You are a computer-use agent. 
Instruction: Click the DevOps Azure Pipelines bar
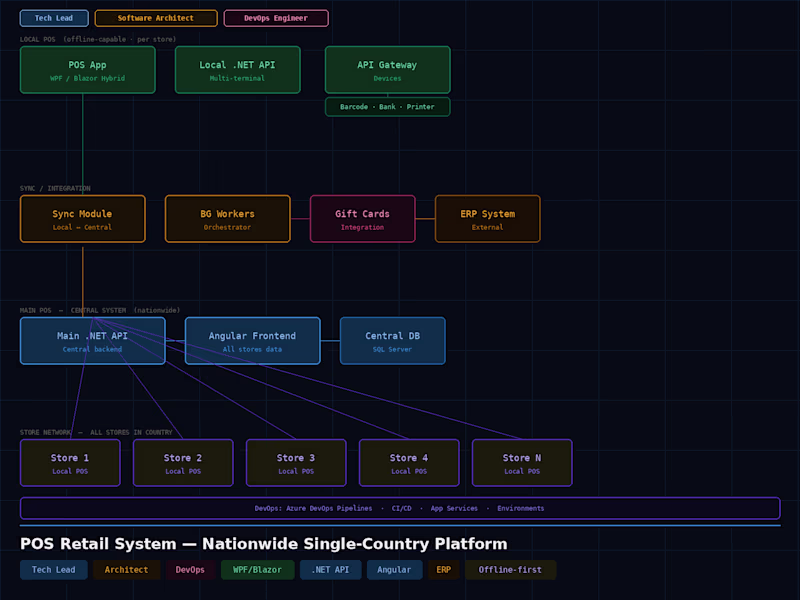click(x=400, y=508)
